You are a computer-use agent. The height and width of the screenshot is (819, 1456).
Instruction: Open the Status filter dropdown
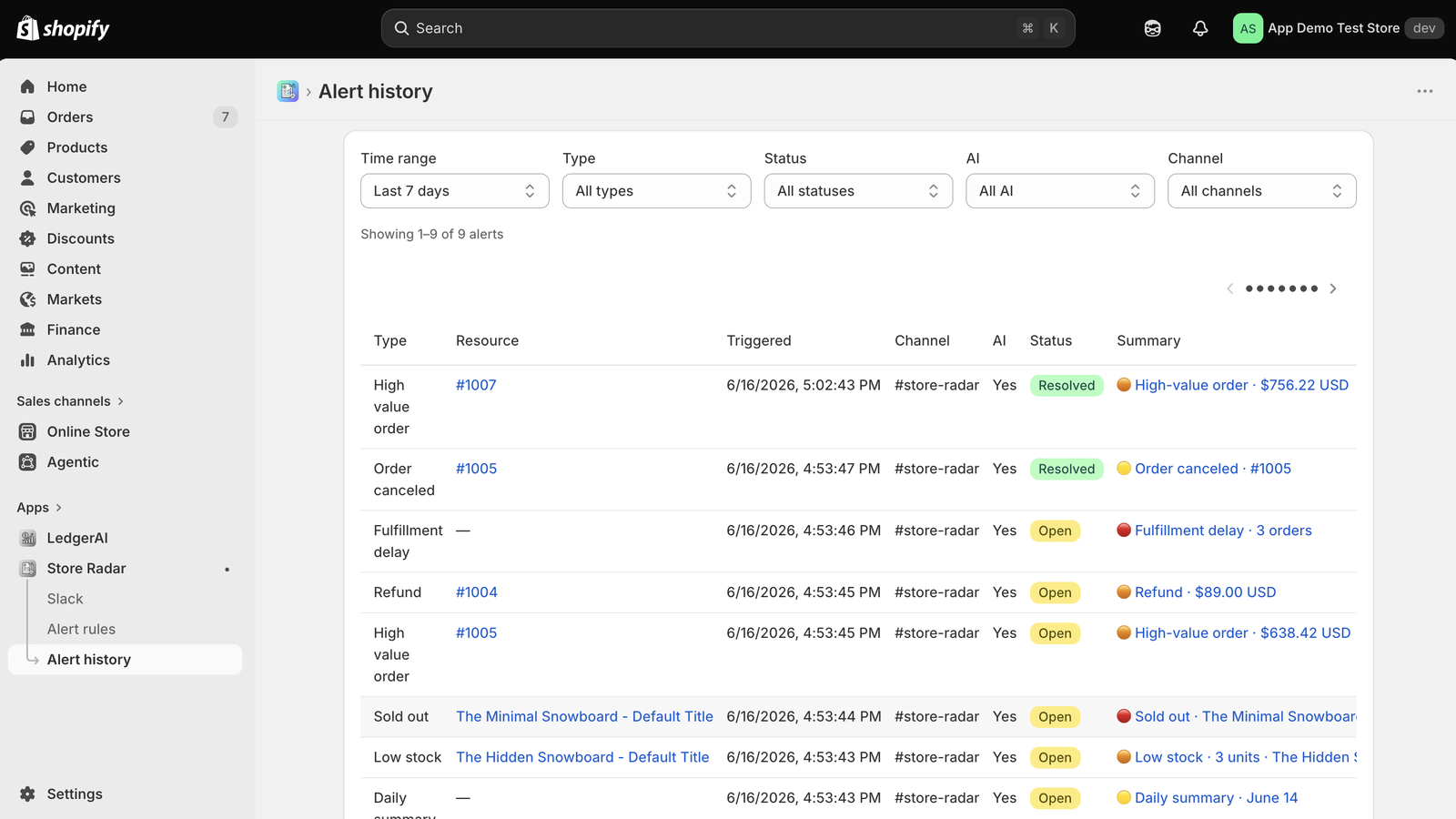point(858,191)
